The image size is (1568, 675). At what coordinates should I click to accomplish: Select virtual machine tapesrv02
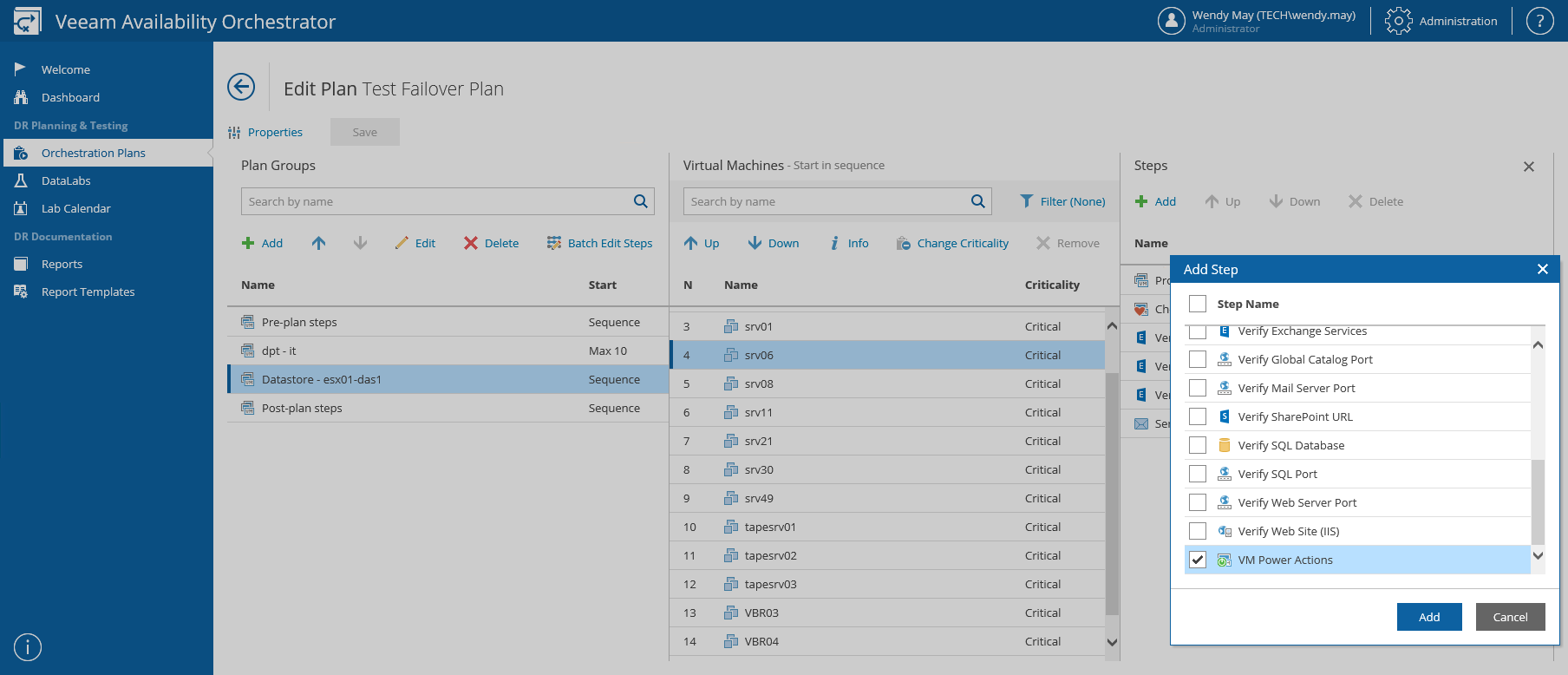coord(887,555)
